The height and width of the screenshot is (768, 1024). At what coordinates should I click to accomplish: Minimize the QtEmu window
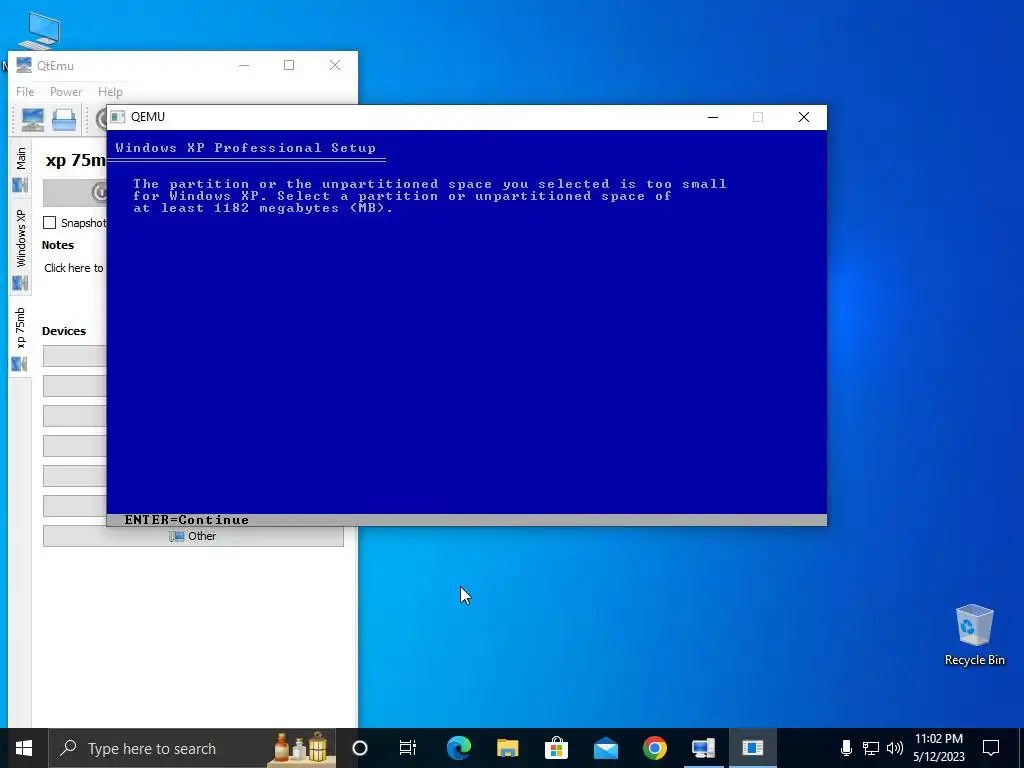click(244, 65)
